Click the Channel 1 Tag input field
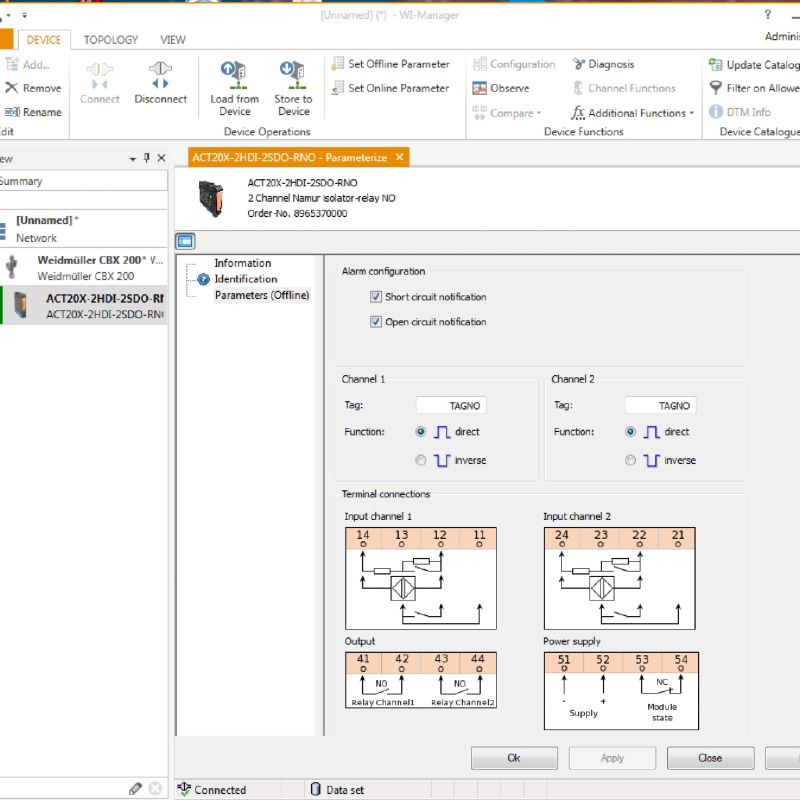The height and width of the screenshot is (800, 800). [x=451, y=406]
